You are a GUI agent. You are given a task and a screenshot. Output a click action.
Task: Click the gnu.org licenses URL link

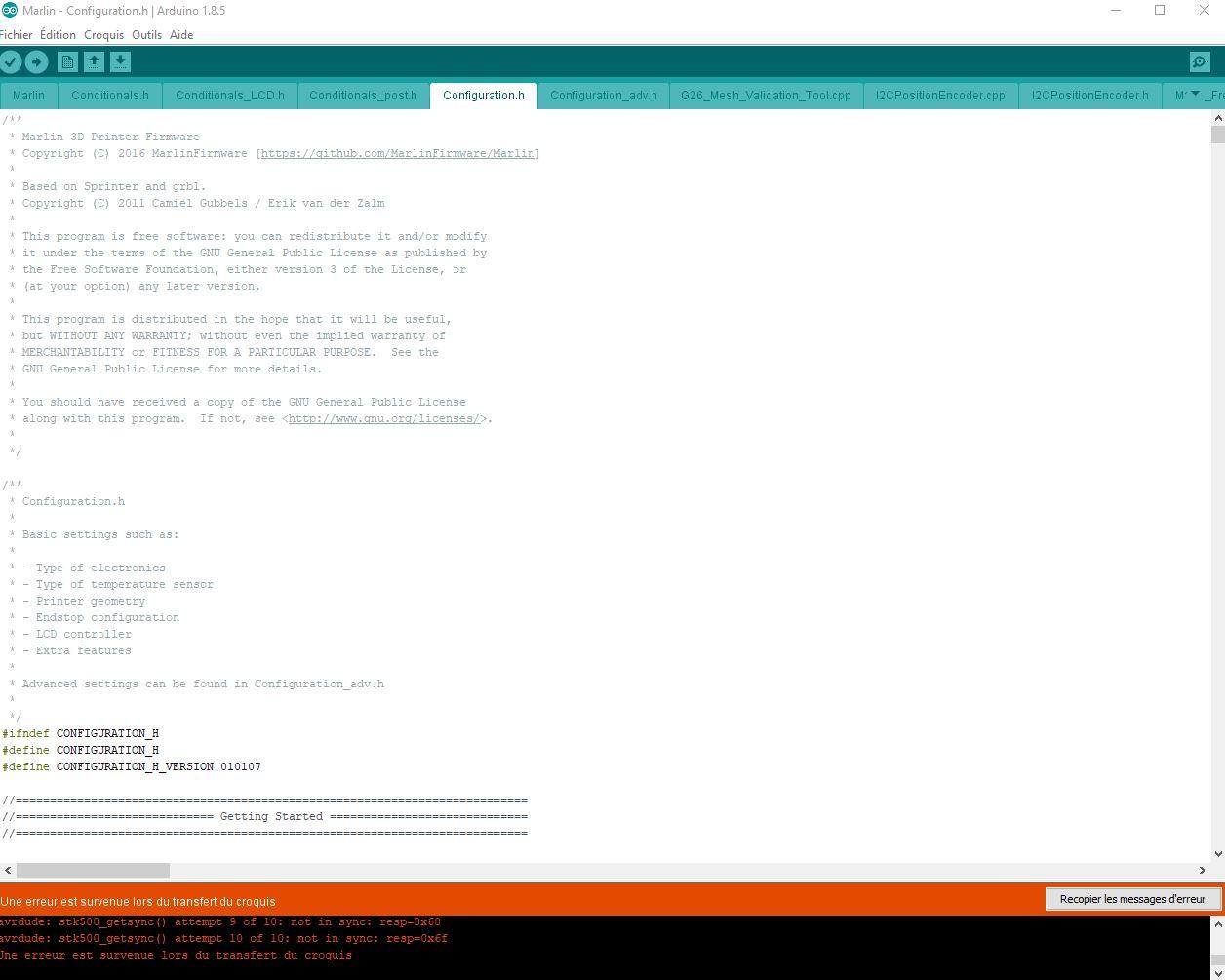click(x=384, y=418)
